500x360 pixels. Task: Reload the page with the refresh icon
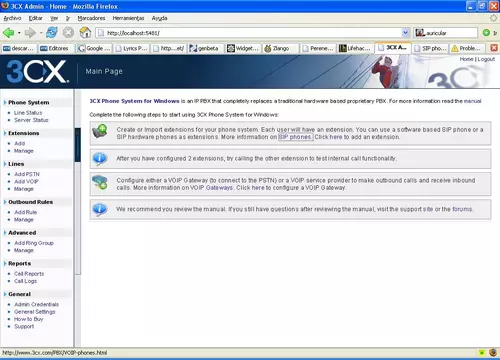click(x=52, y=33)
